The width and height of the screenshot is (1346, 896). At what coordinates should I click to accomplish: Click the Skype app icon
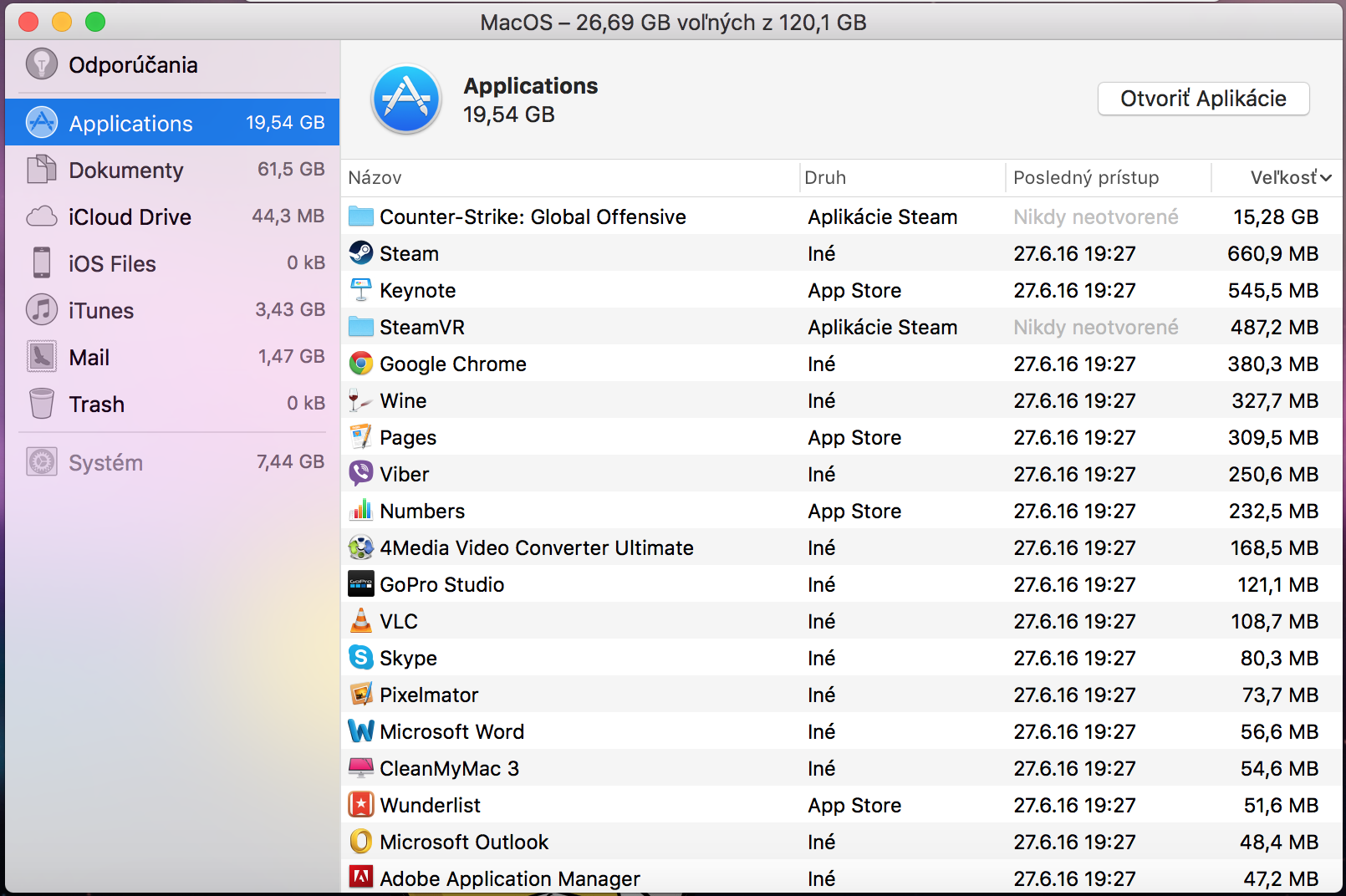pos(360,657)
